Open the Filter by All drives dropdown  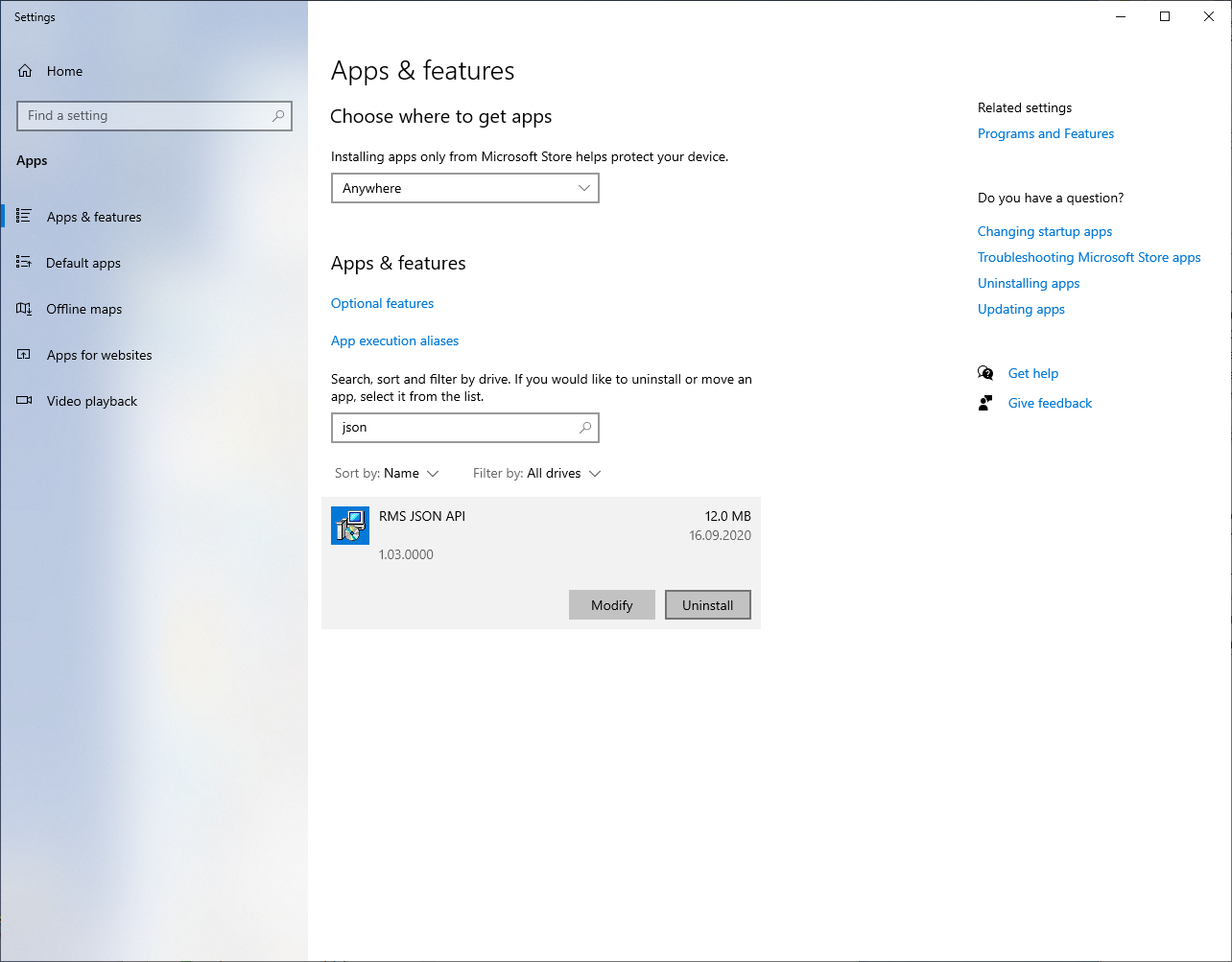537,474
